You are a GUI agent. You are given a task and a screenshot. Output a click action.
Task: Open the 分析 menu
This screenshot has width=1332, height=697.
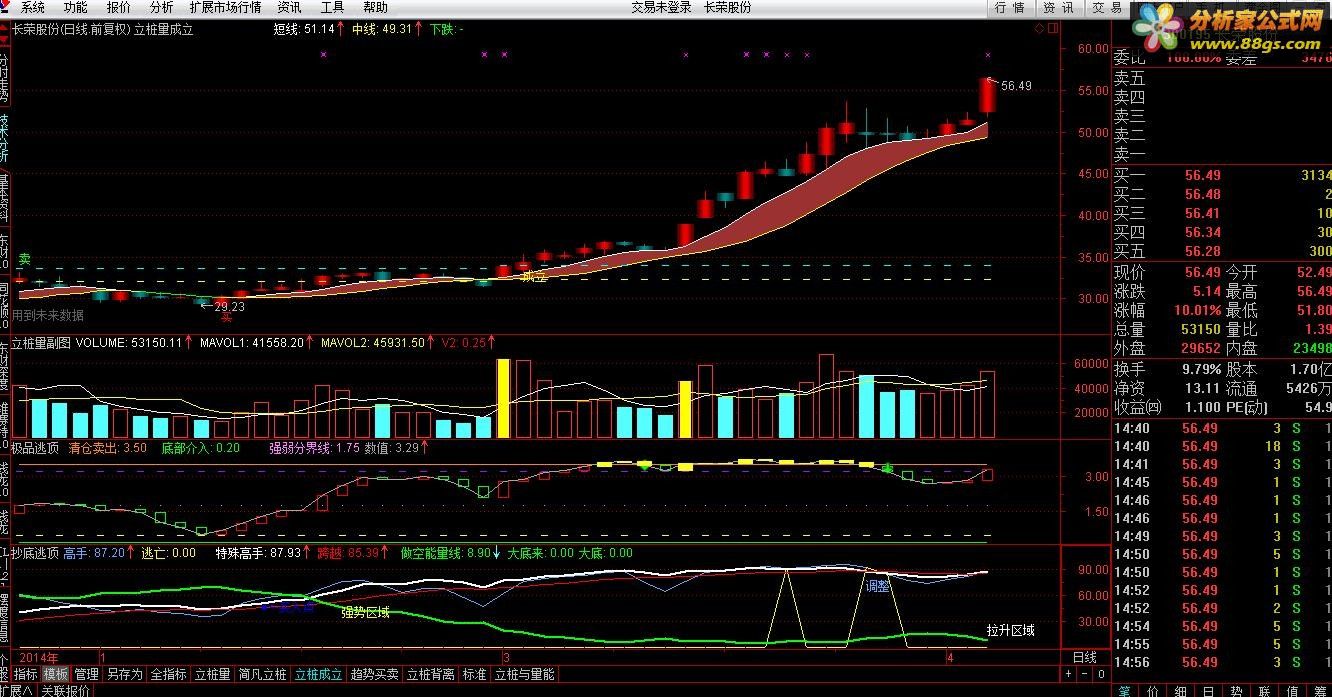161,7
